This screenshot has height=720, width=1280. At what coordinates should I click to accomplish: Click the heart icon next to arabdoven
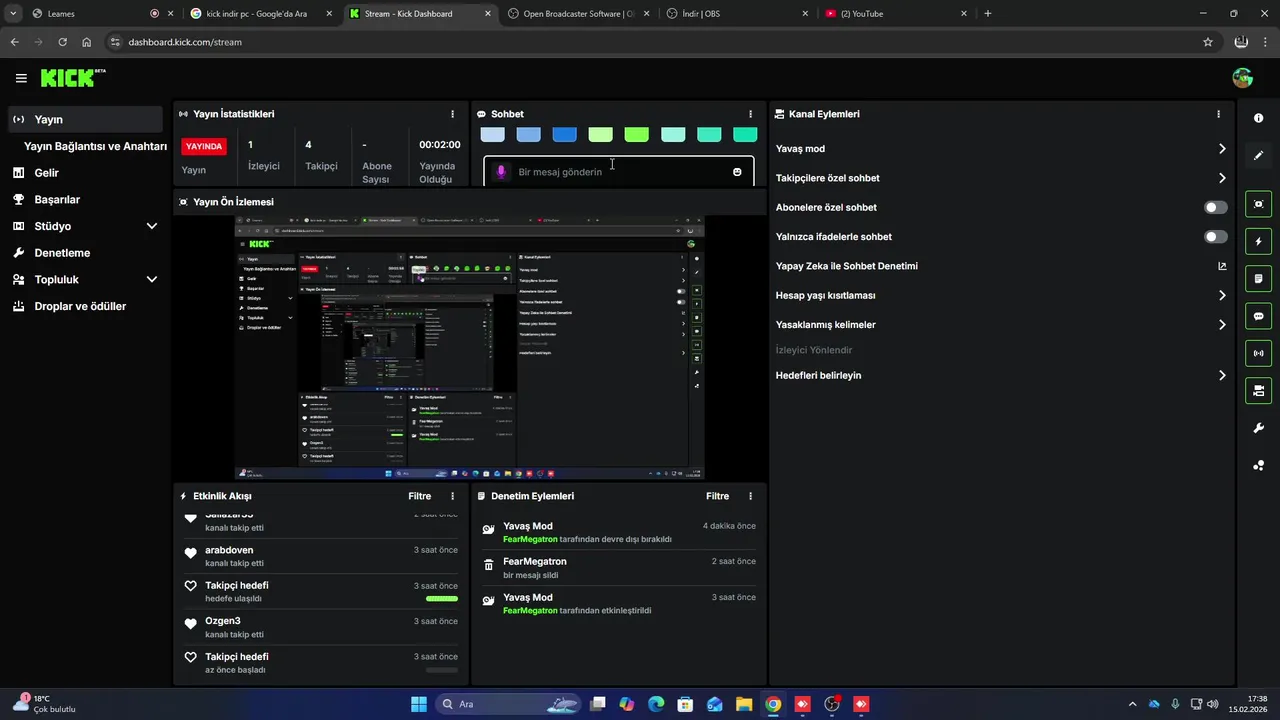click(x=191, y=553)
